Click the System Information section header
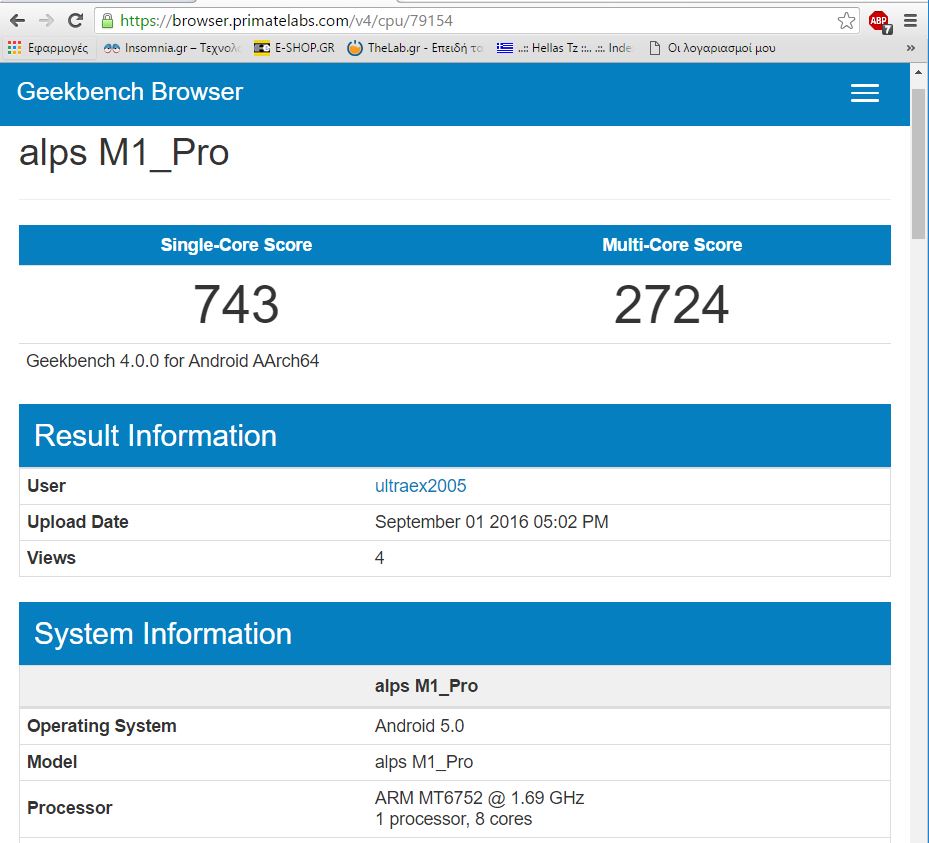 click(454, 633)
